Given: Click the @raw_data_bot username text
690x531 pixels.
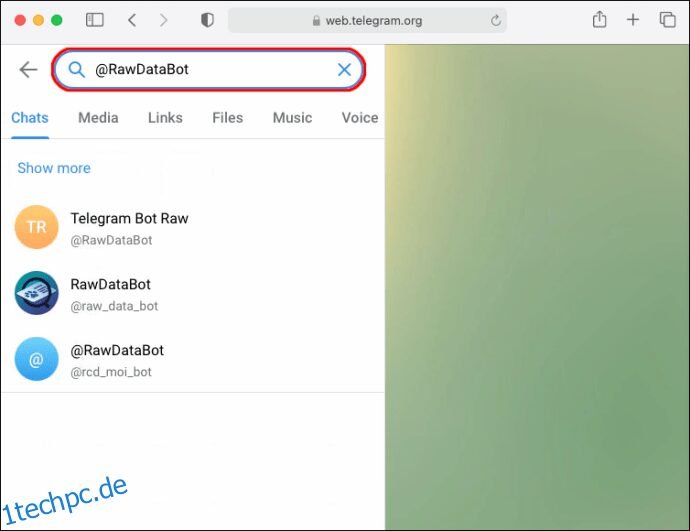Looking at the screenshot, I should point(114,306).
